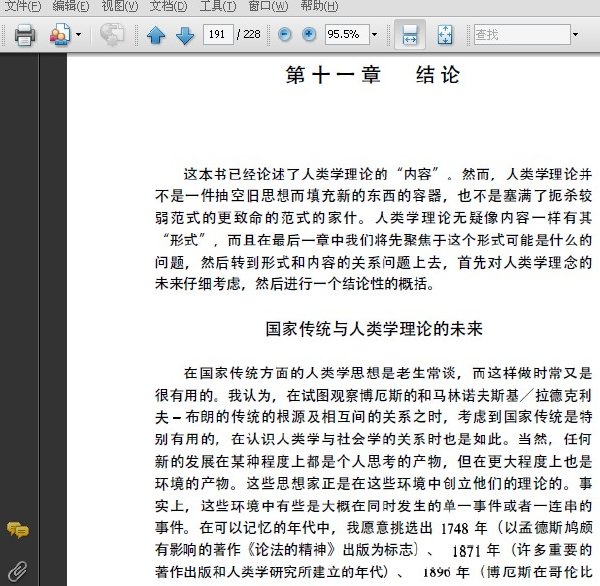Image resolution: width=600 pixels, height=586 pixels.
Task: Open the 窗口(W) menu
Action: tap(268, 6)
